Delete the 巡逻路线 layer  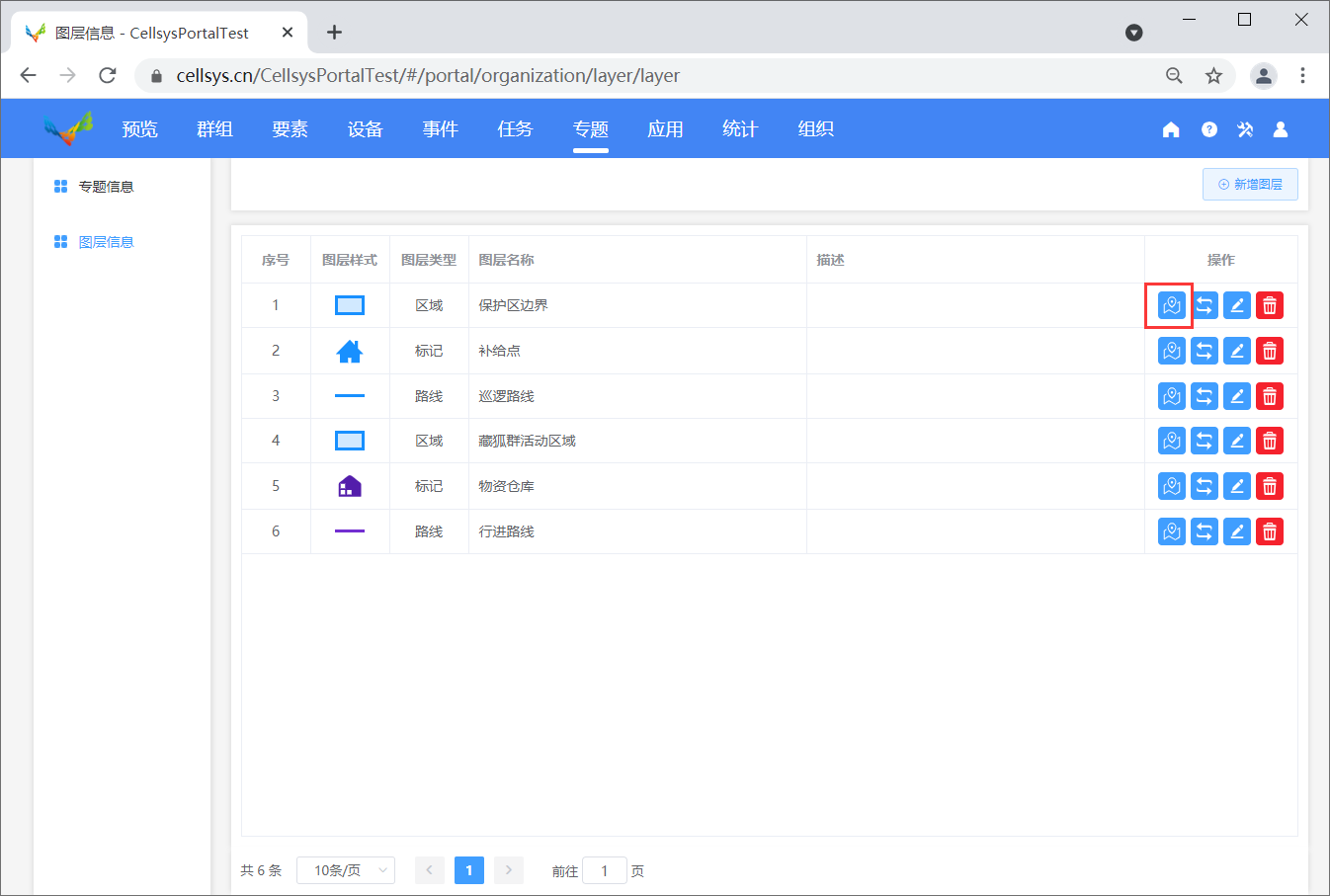tap(1269, 396)
